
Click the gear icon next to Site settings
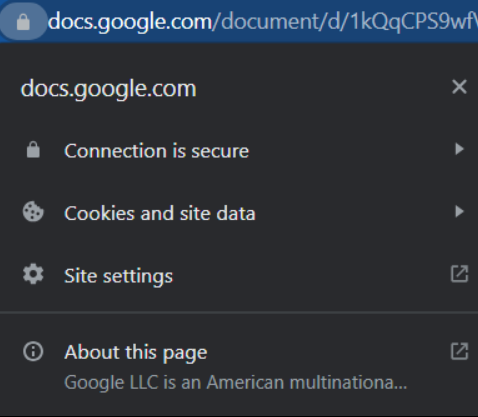coord(33,275)
